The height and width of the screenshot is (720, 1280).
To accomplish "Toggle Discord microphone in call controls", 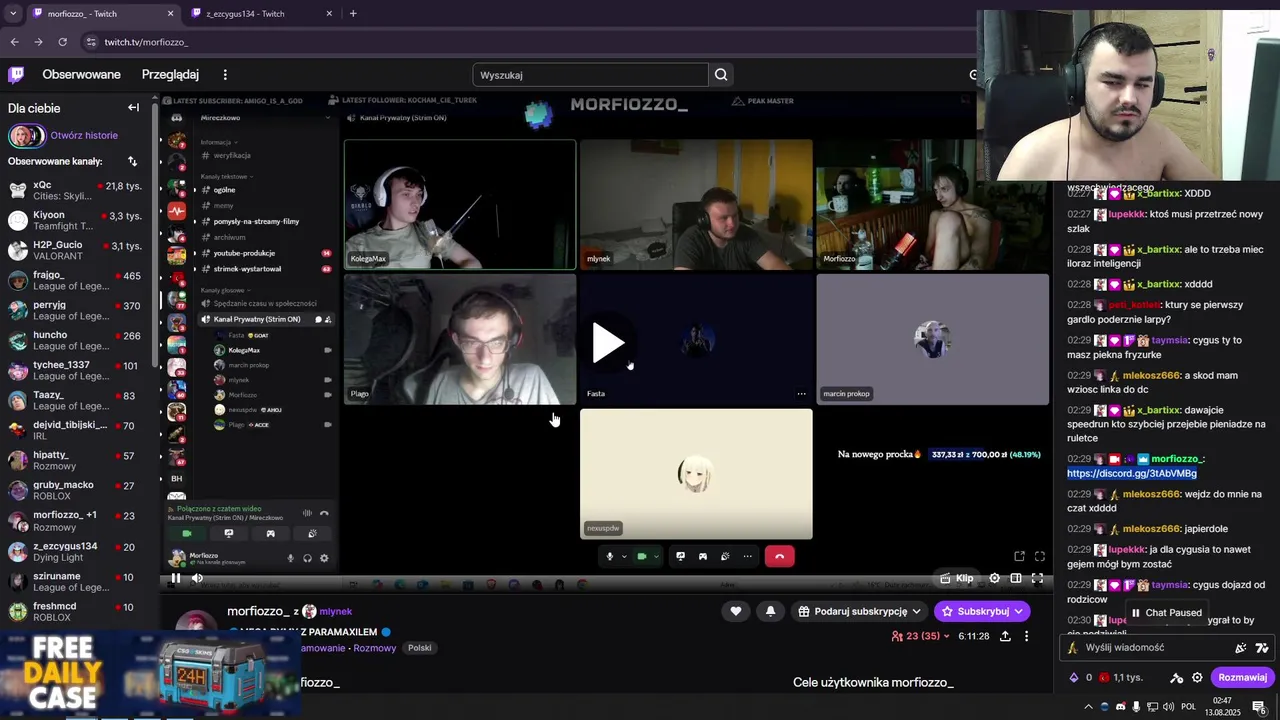I will (609, 557).
